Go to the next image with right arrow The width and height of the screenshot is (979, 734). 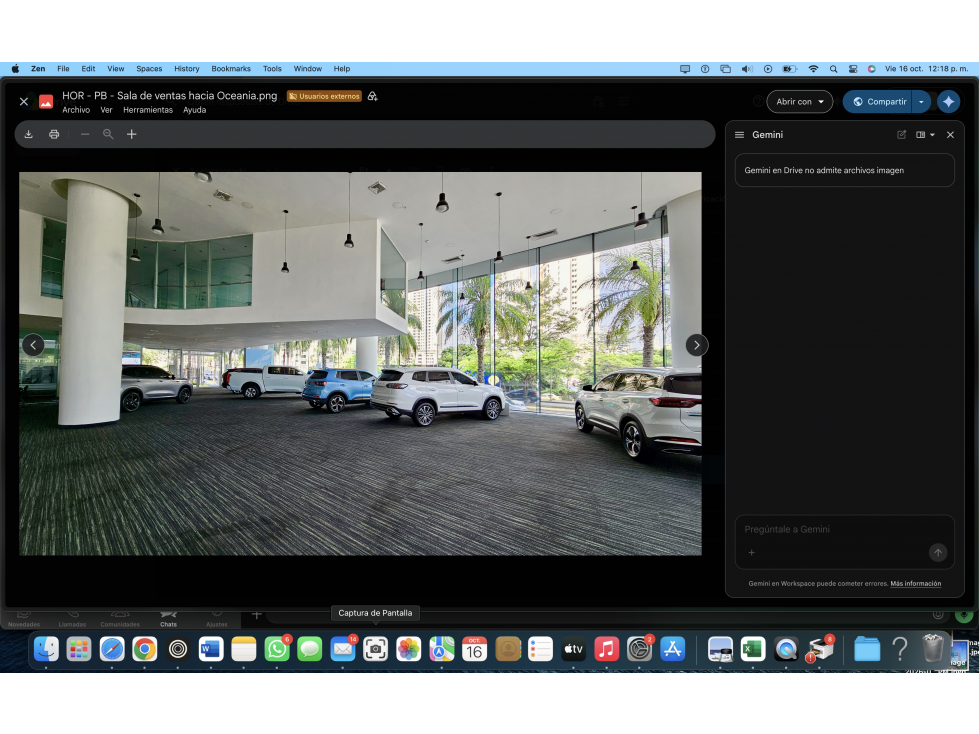[697, 345]
